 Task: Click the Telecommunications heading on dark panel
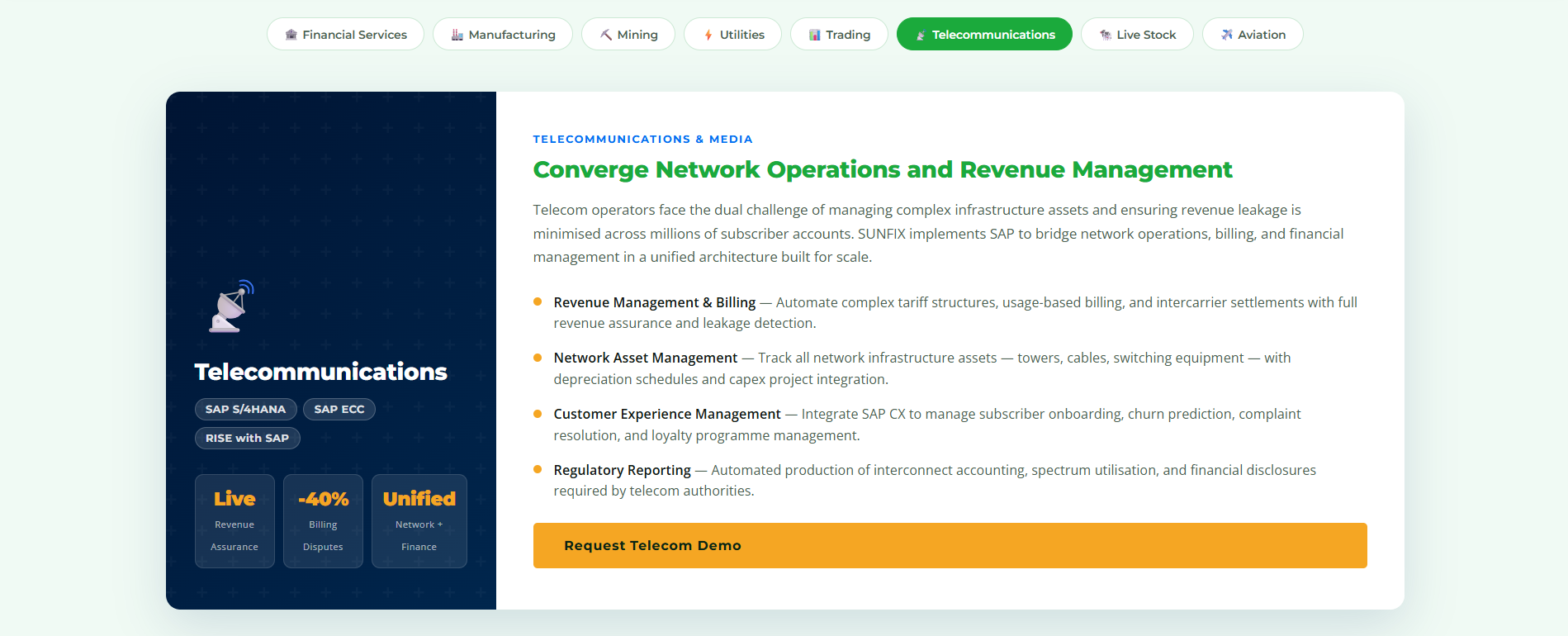pyautogui.click(x=321, y=372)
